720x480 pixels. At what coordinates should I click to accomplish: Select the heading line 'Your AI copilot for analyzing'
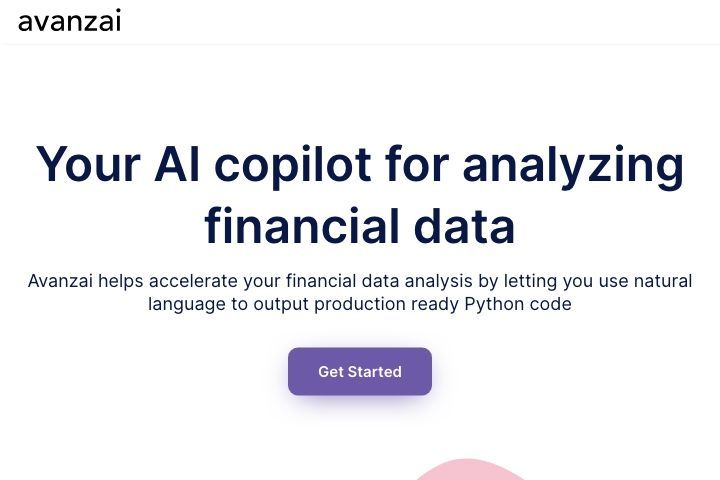360,165
